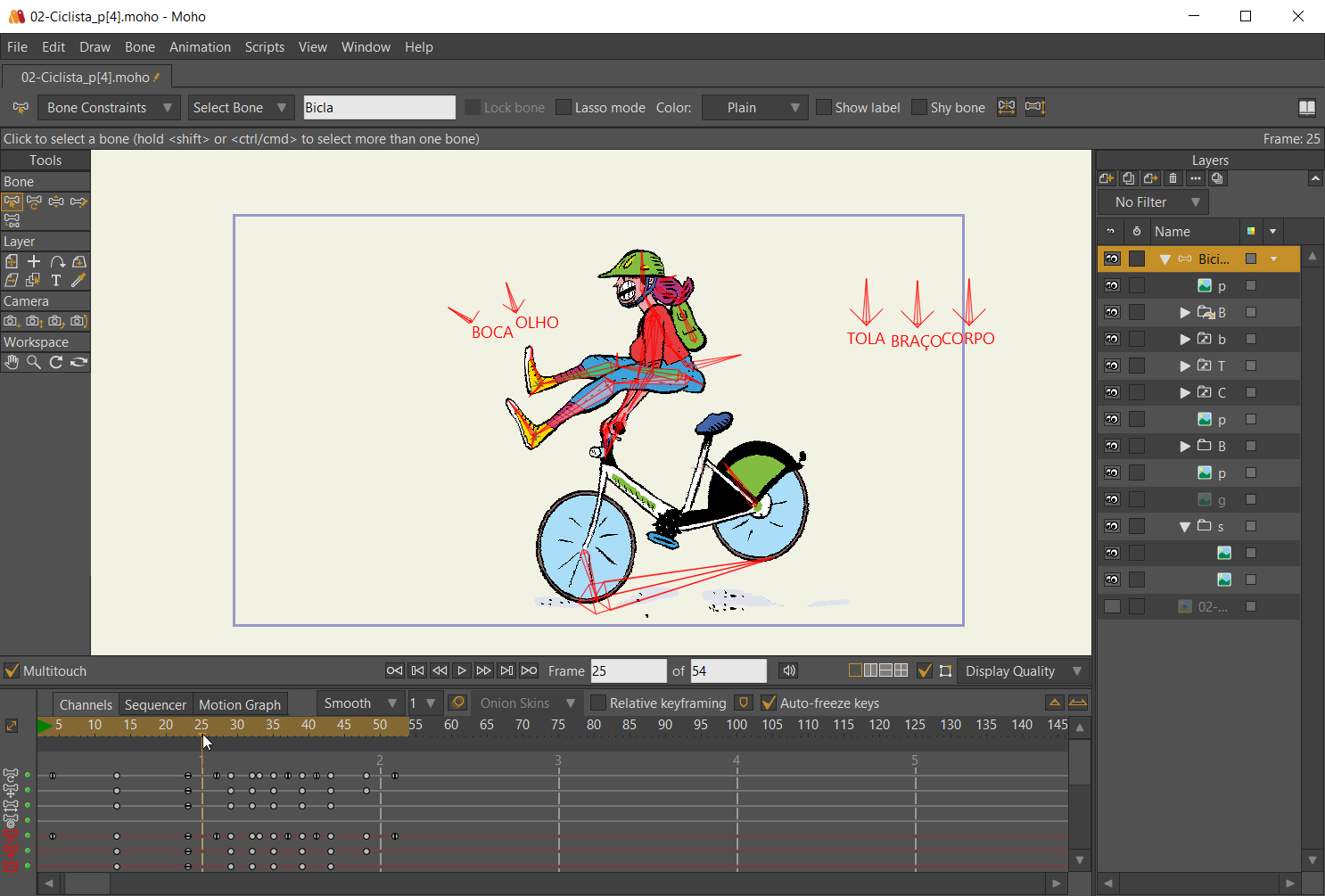Enable the Show label checkbox
Image resolution: width=1325 pixels, height=896 pixels.
(x=824, y=108)
